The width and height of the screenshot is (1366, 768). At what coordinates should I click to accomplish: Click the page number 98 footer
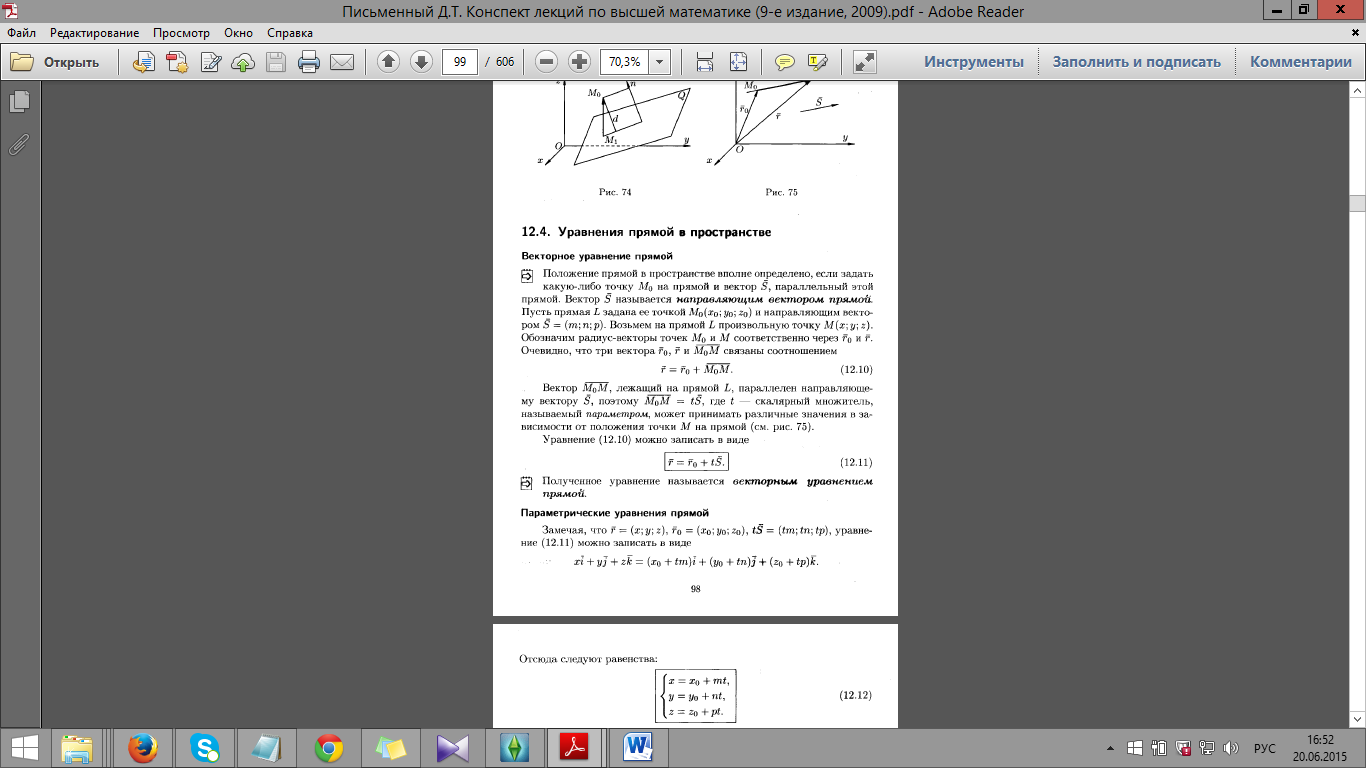coord(695,589)
